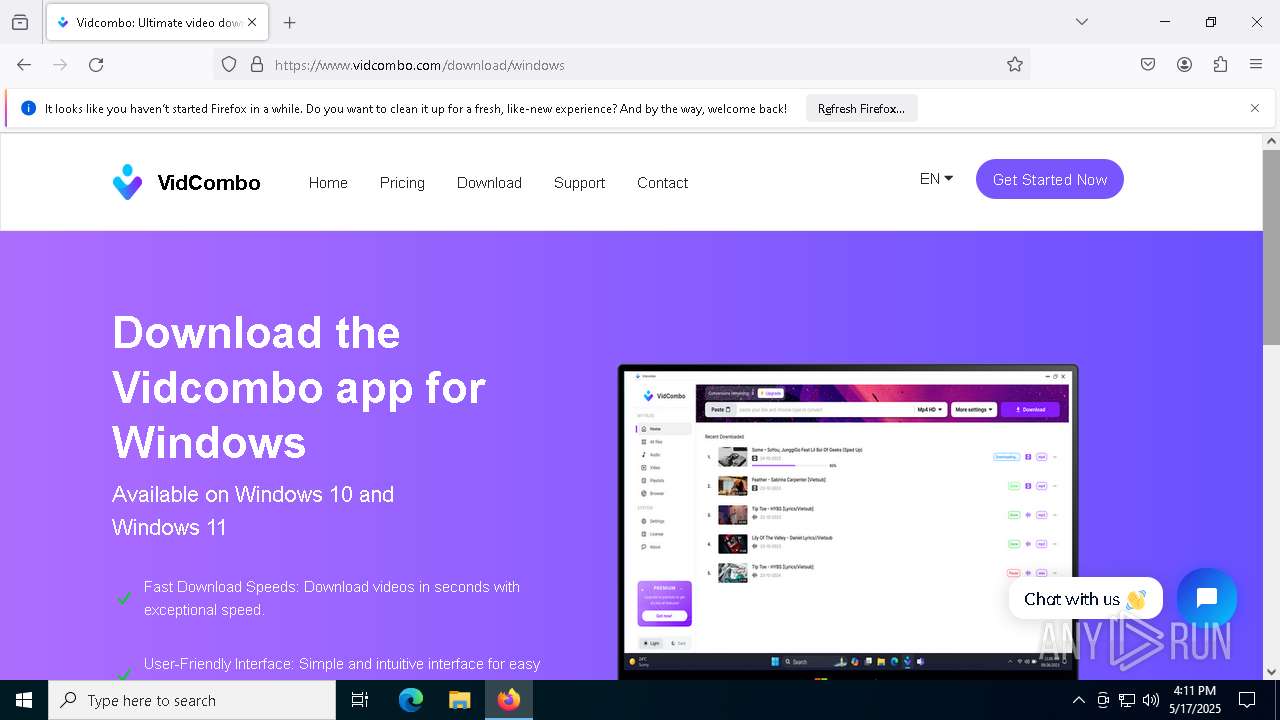Click the Firefox back arrow
The image size is (1280, 720).
point(24,65)
